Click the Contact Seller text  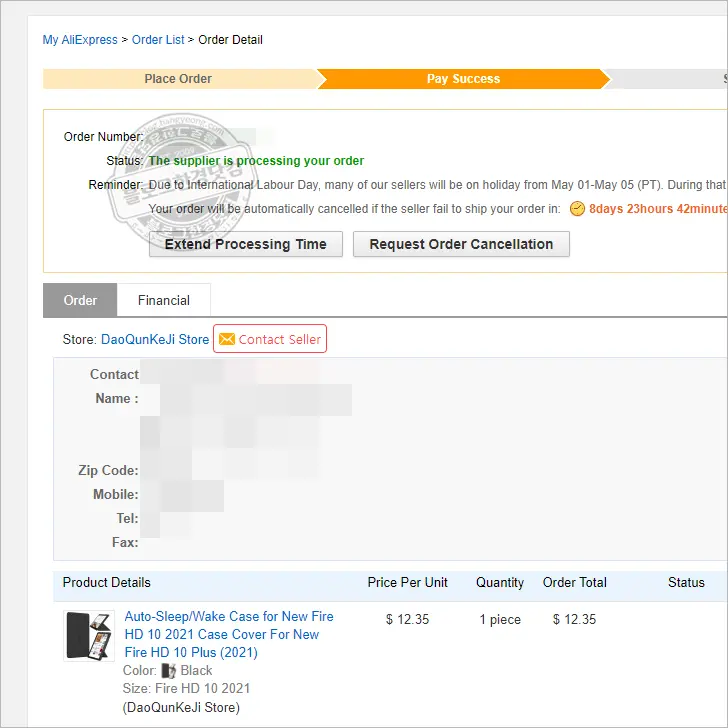click(x=280, y=339)
